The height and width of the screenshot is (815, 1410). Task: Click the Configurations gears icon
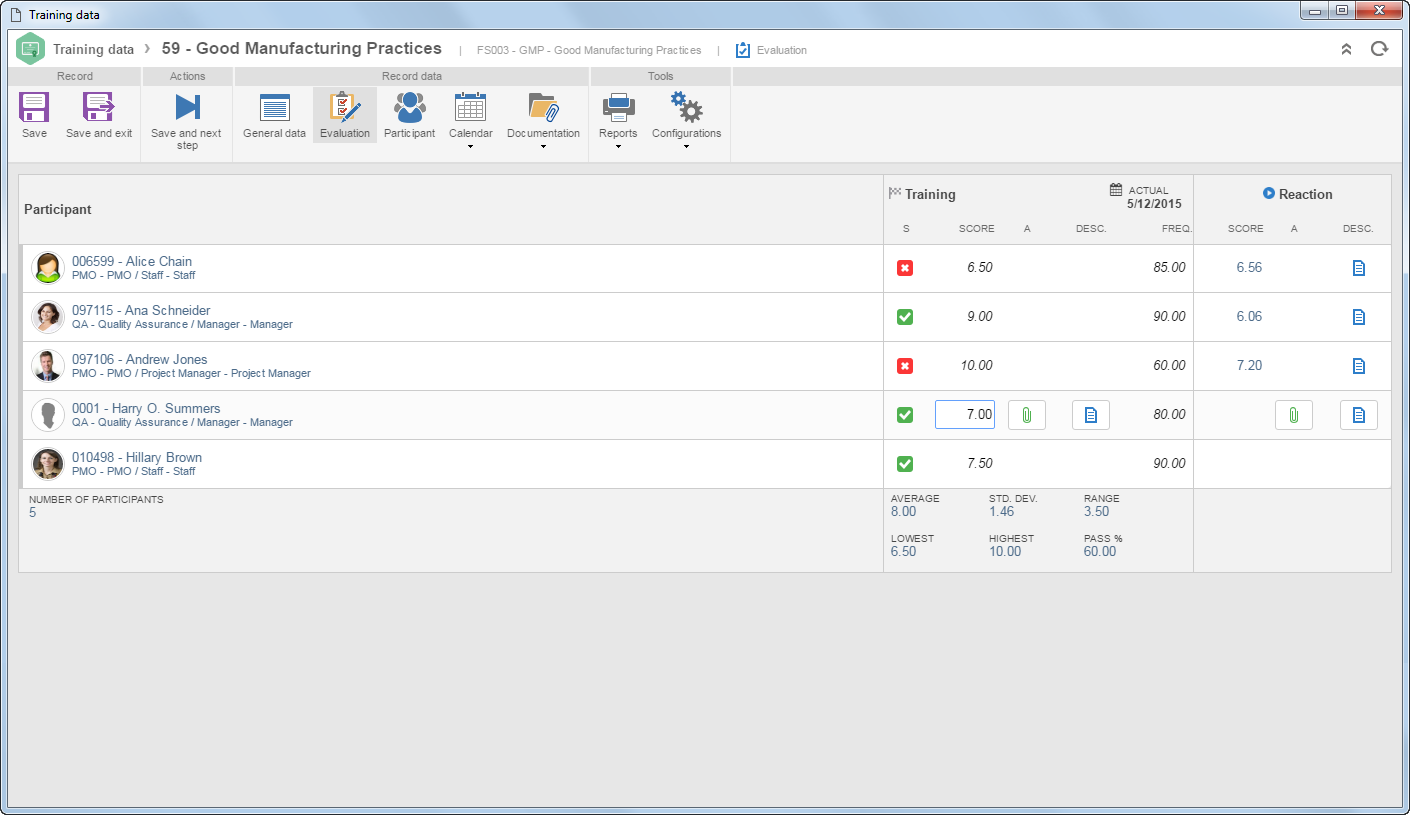coord(686,107)
